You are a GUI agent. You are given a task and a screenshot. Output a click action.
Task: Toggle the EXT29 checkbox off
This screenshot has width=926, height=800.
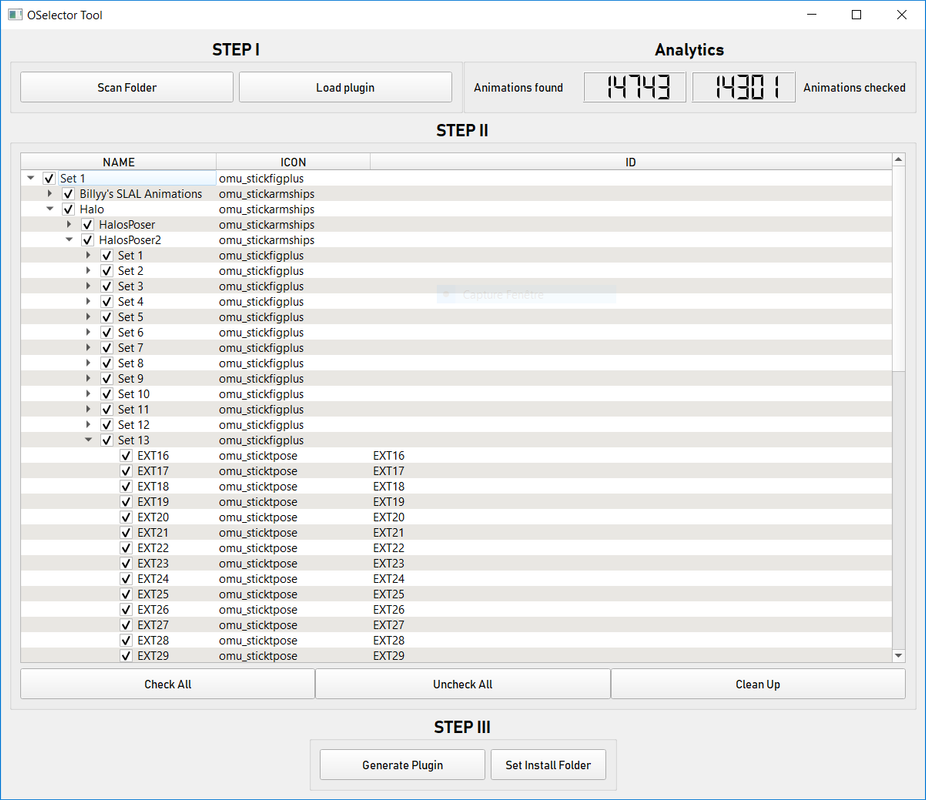(125, 655)
